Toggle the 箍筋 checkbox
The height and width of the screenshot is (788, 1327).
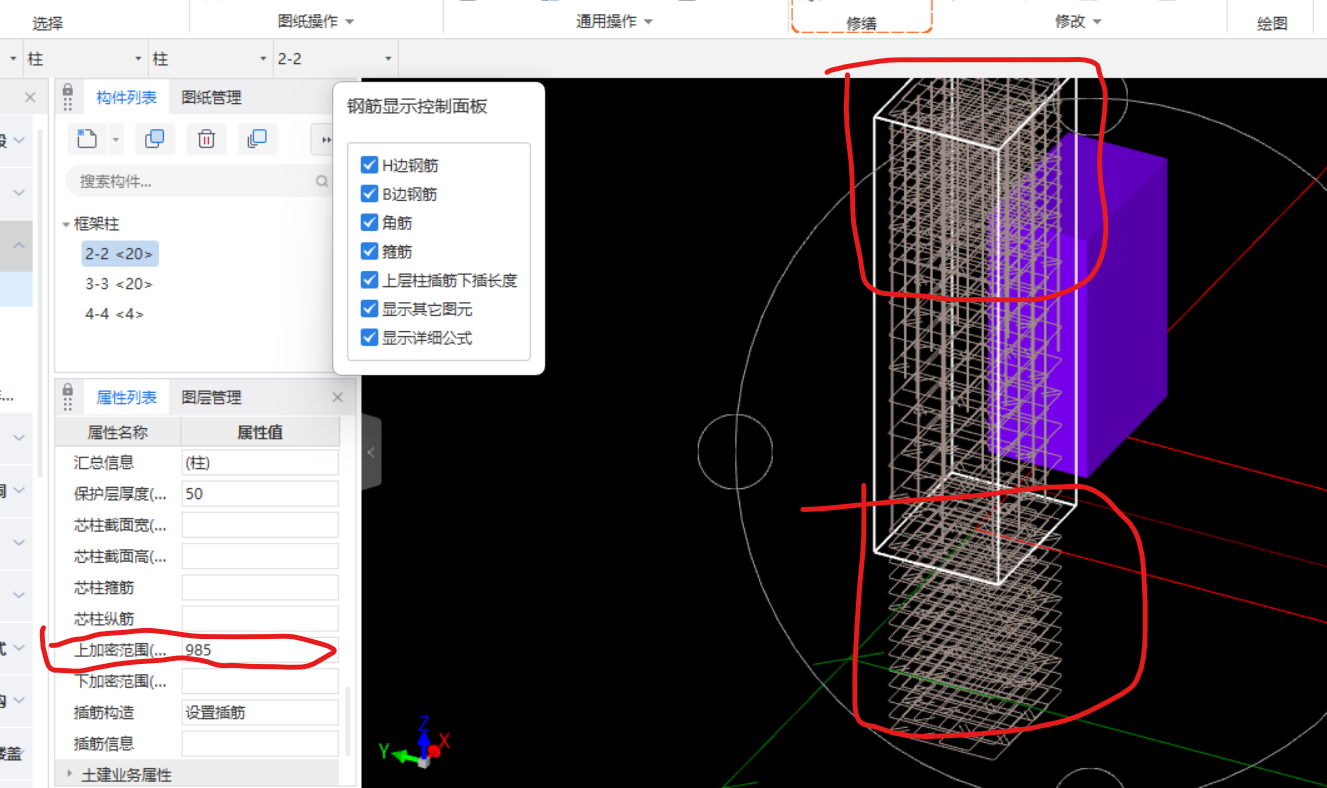coord(369,252)
